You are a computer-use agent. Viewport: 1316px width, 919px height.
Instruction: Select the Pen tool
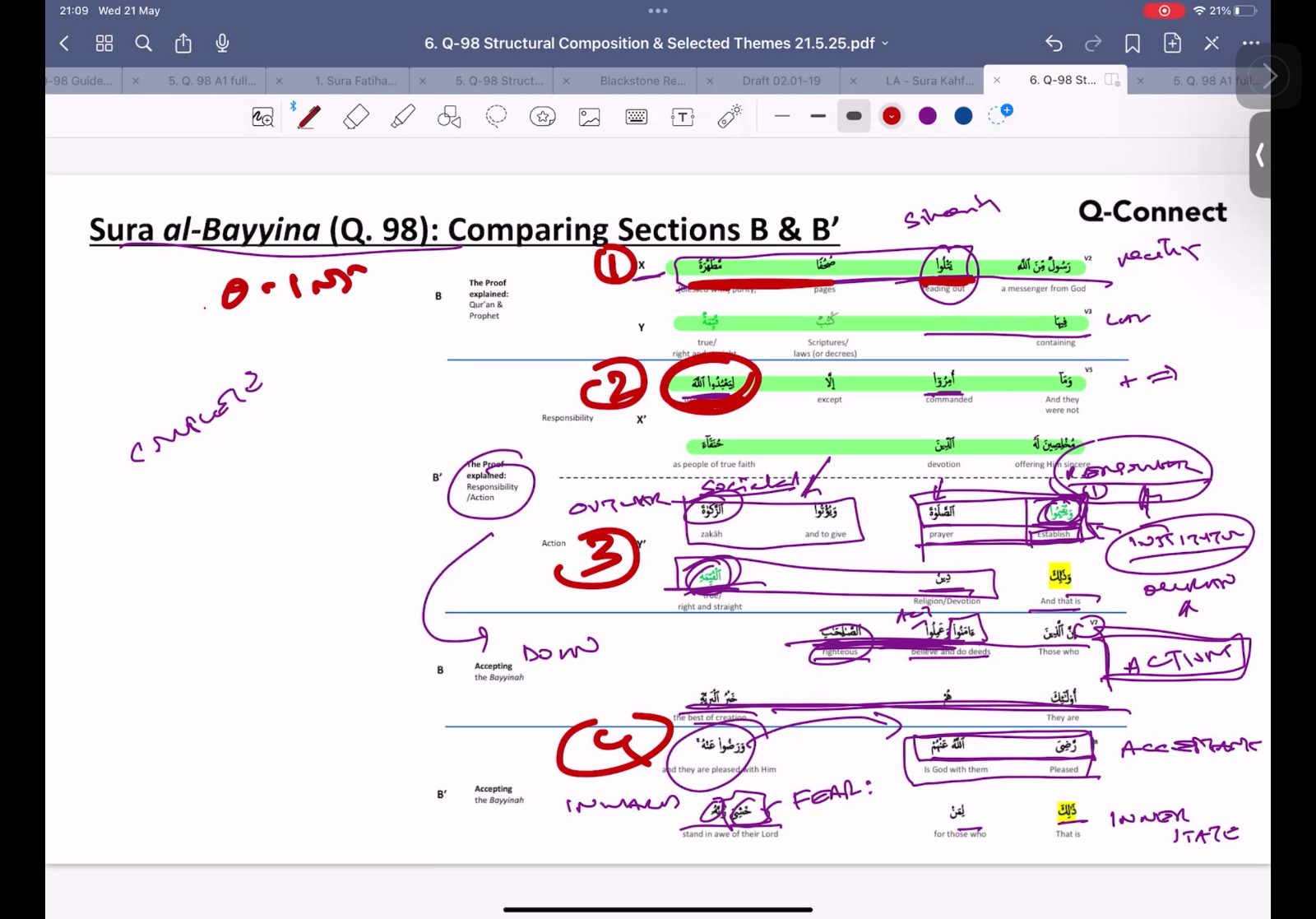coord(309,117)
